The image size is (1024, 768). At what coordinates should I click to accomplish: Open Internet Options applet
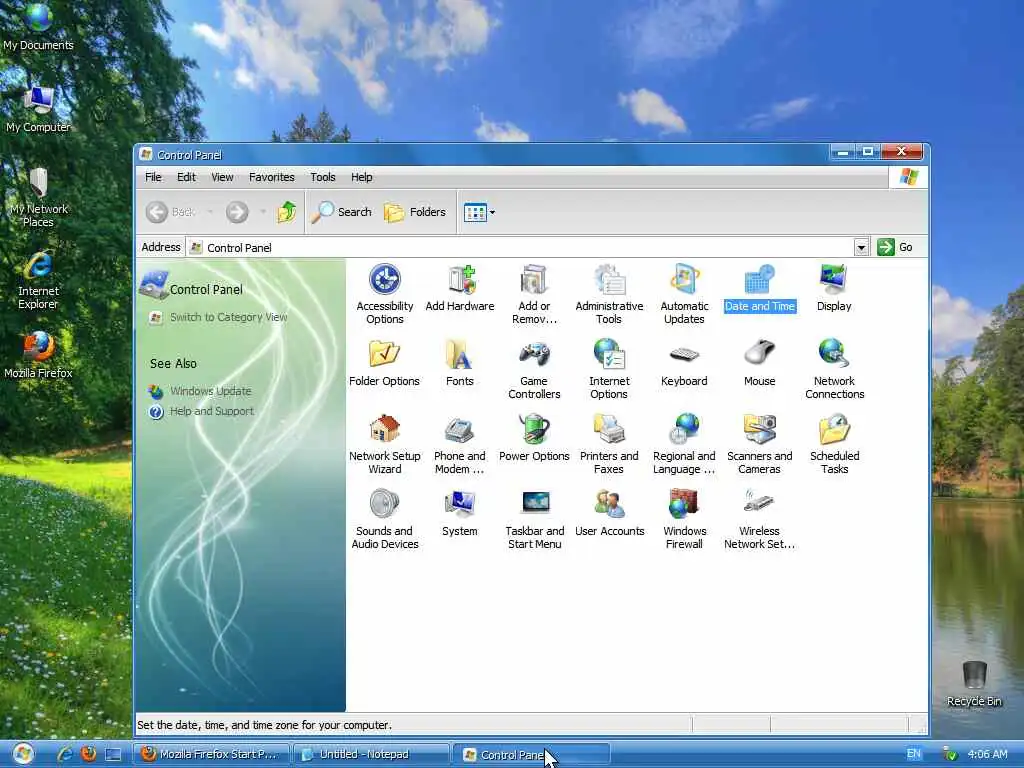609,369
